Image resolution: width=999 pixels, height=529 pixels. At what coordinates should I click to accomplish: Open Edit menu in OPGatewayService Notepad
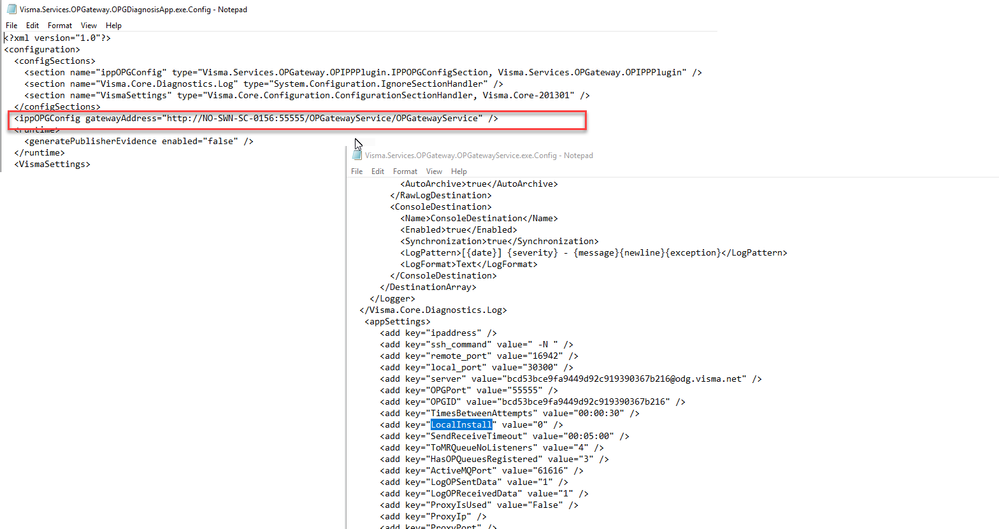point(378,171)
